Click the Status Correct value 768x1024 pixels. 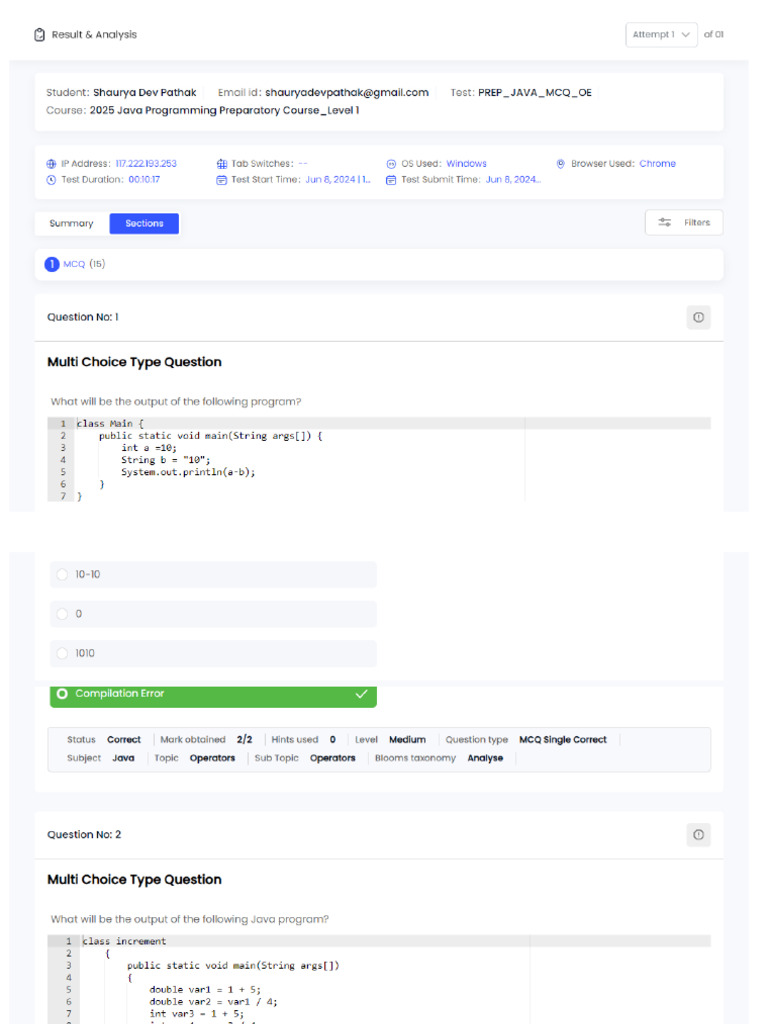click(x=124, y=740)
